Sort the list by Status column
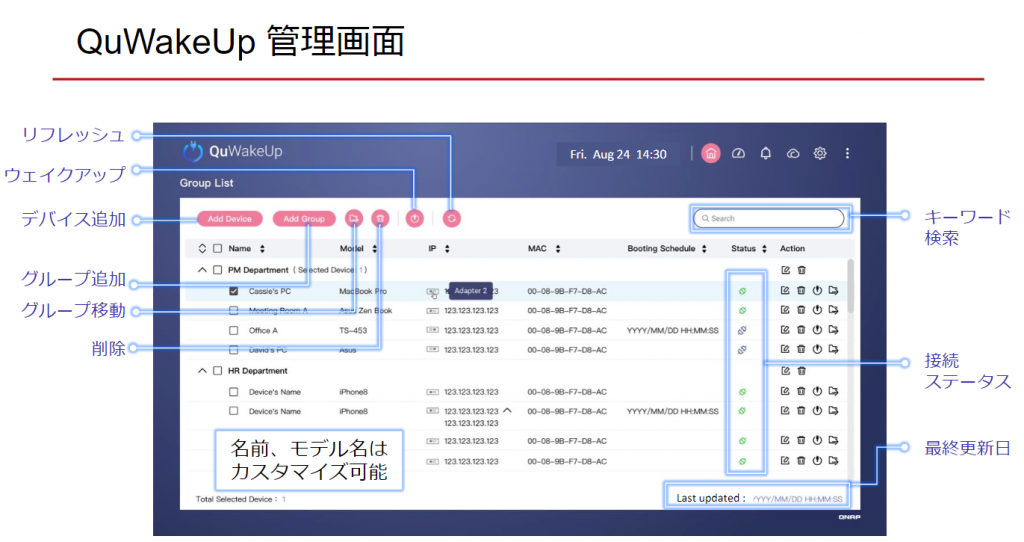Viewport: 1024px width, 542px height. click(764, 249)
